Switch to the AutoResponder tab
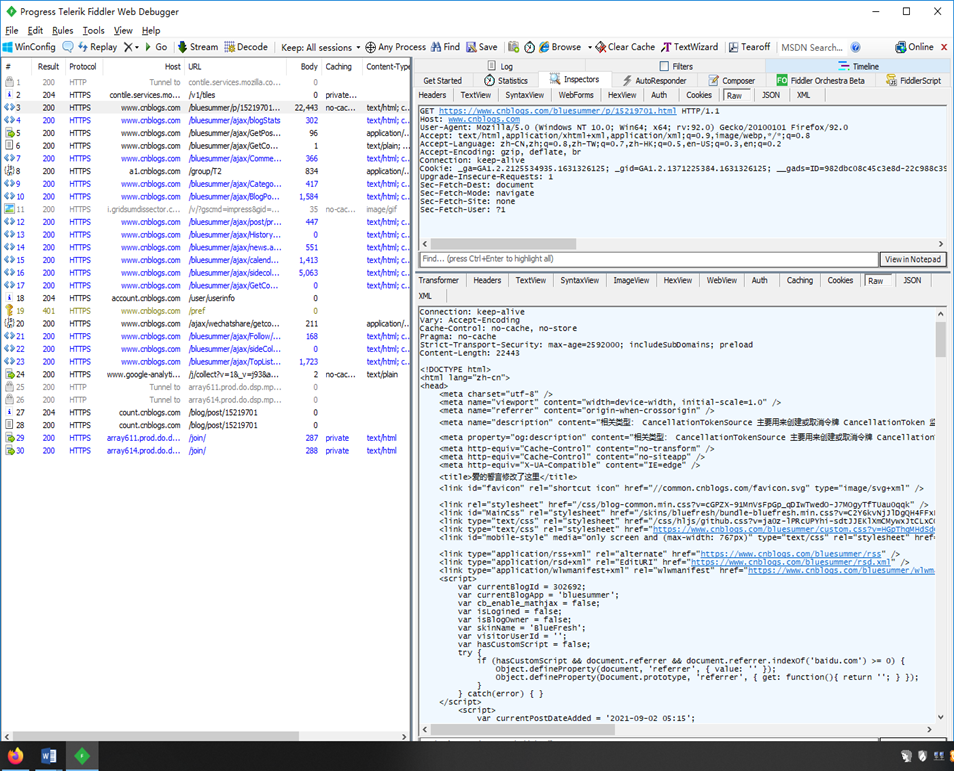Viewport: 954px width, 771px height. 654,80
